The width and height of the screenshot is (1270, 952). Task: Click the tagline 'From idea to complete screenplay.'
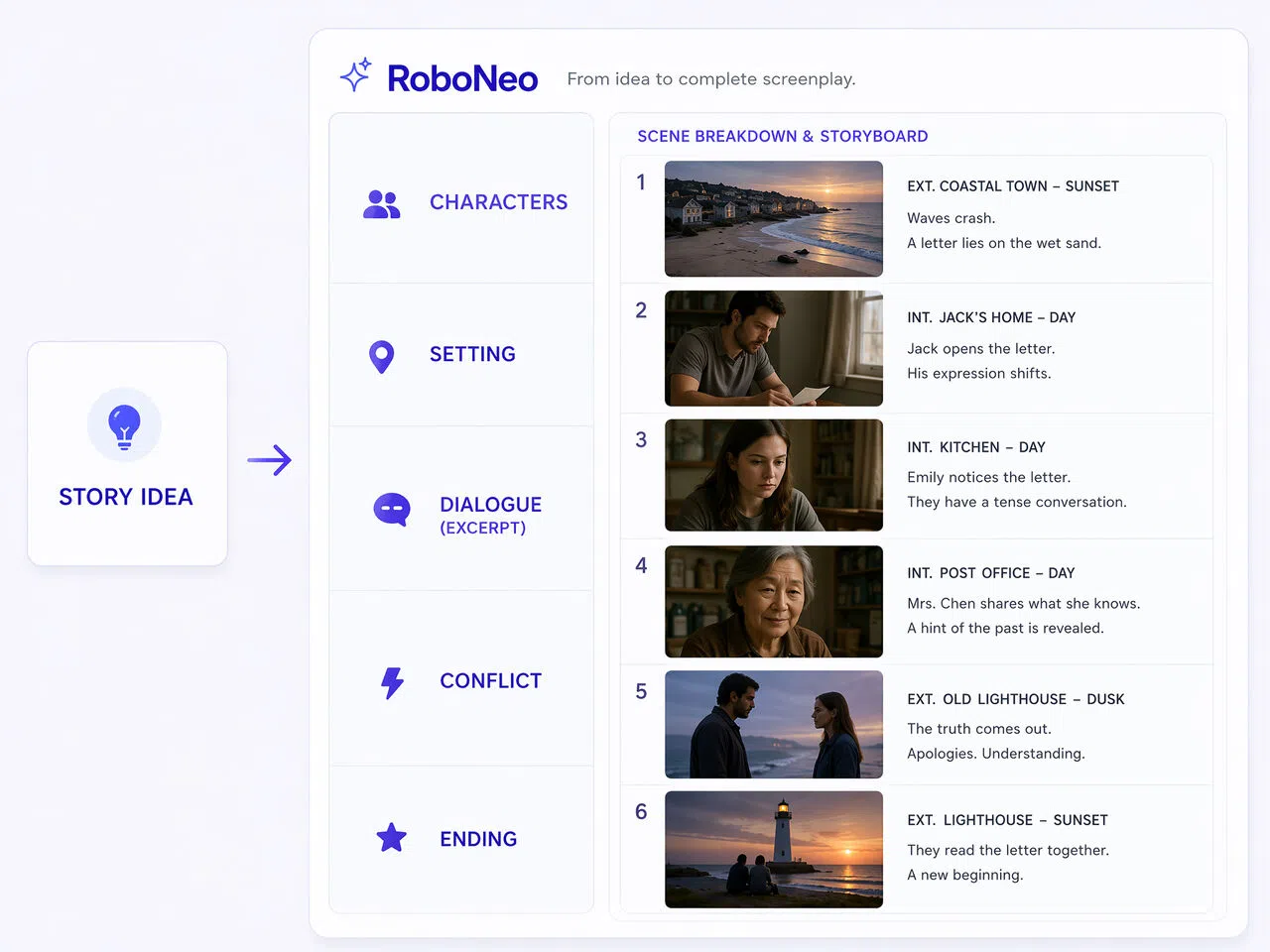(x=711, y=79)
